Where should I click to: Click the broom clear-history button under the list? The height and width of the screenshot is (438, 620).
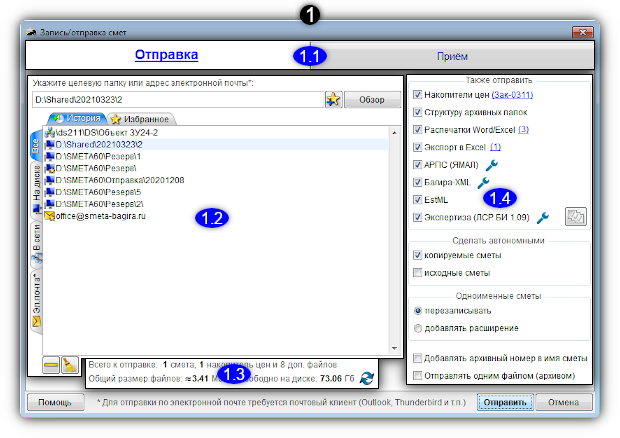point(70,365)
